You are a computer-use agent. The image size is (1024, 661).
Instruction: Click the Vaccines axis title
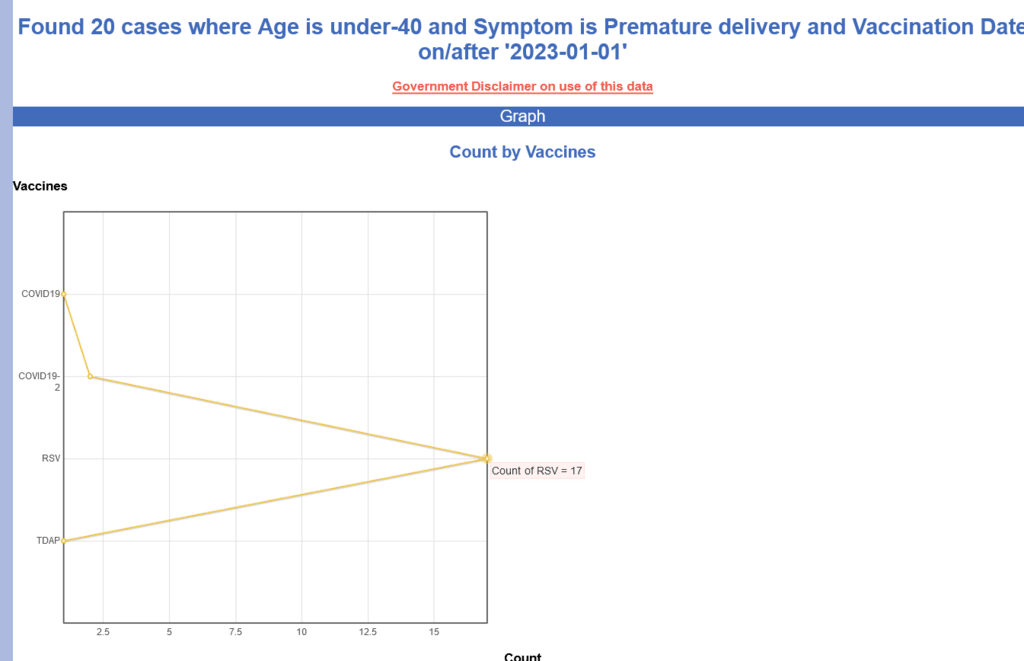[x=40, y=186]
